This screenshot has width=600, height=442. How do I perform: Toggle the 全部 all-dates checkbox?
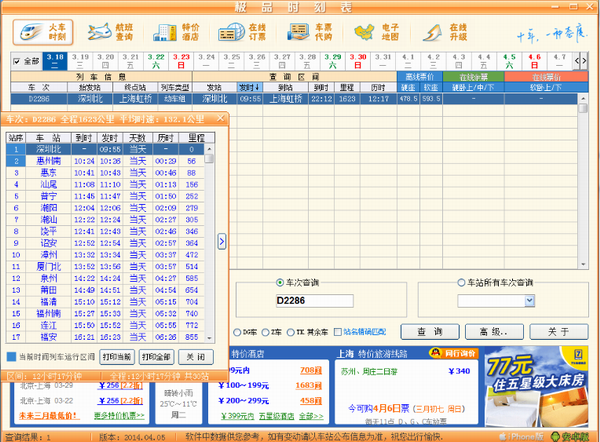pyautogui.click(x=16, y=61)
